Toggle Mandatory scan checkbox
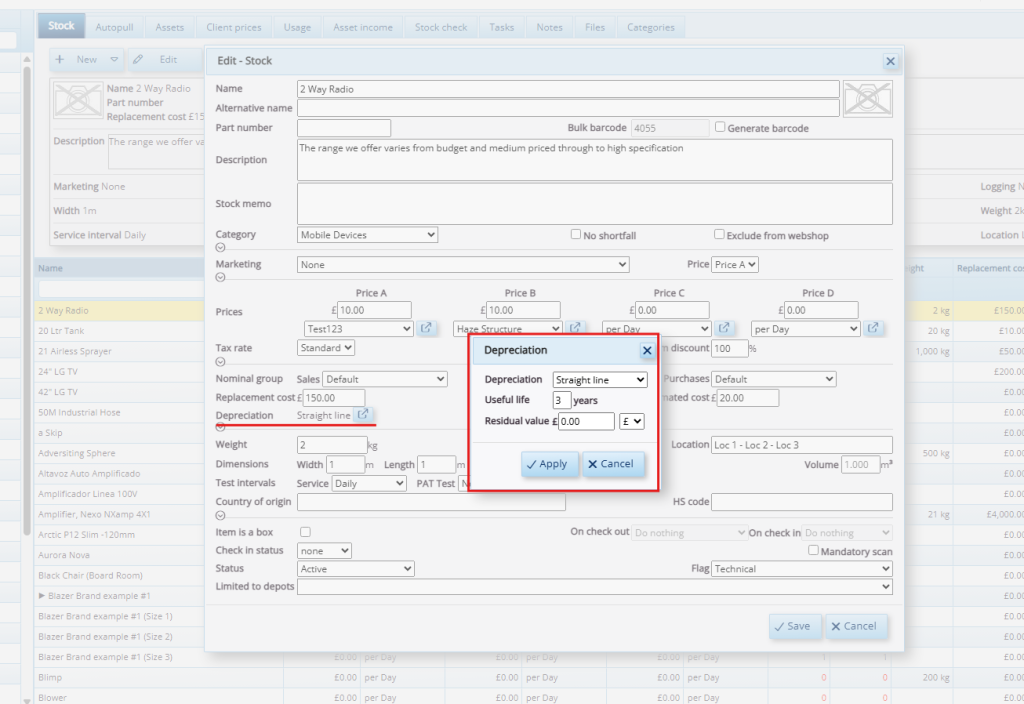 pos(813,550)
